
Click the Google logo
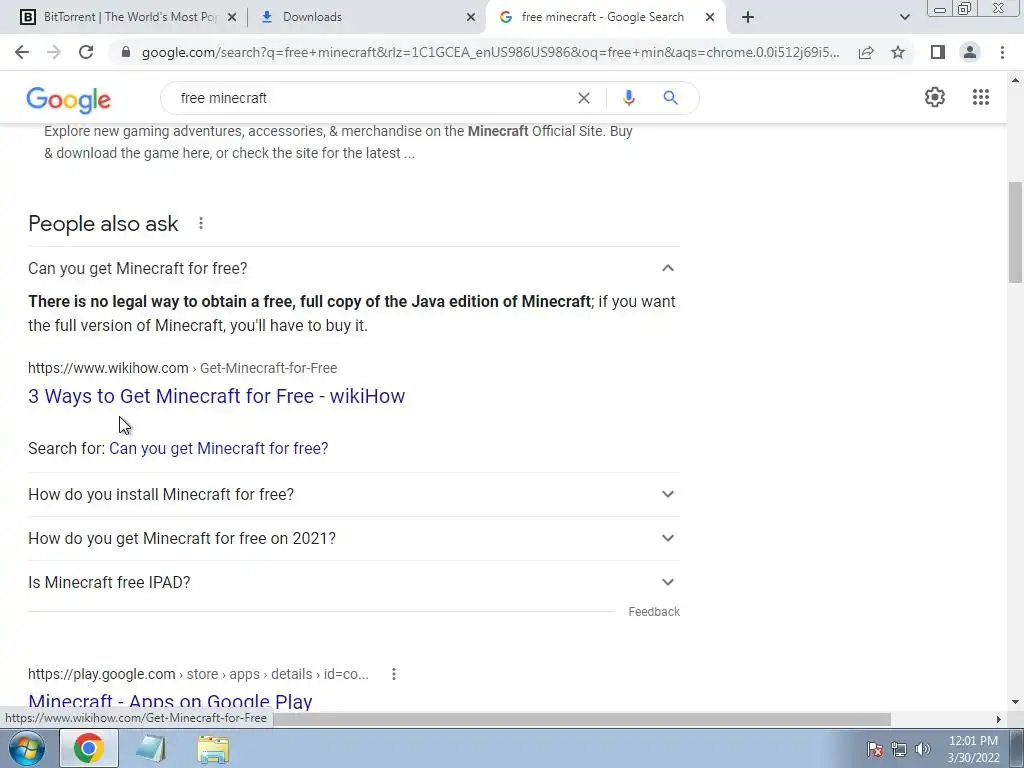click(69, 100)
